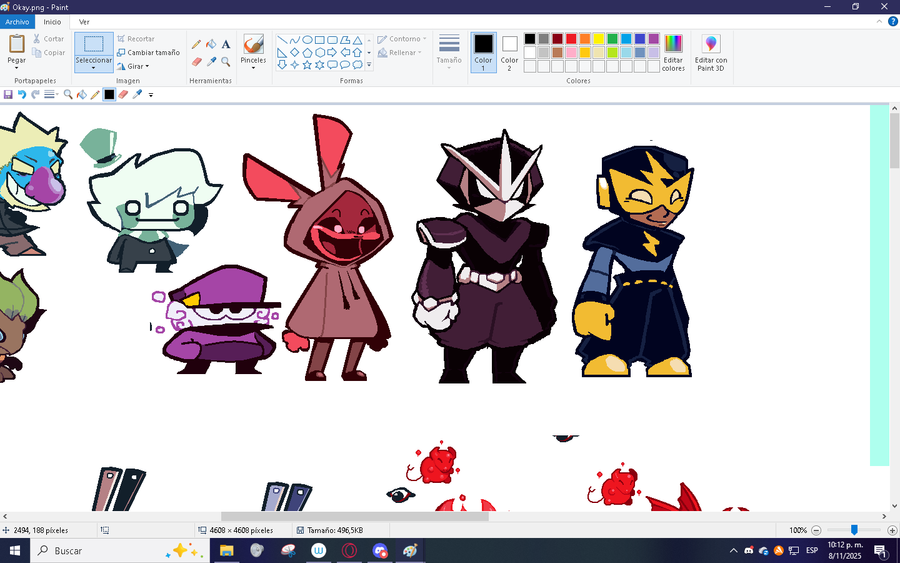900x563 pixels.
Task: Switch to the Inicio tab
Action: click(x=52, y=22)
